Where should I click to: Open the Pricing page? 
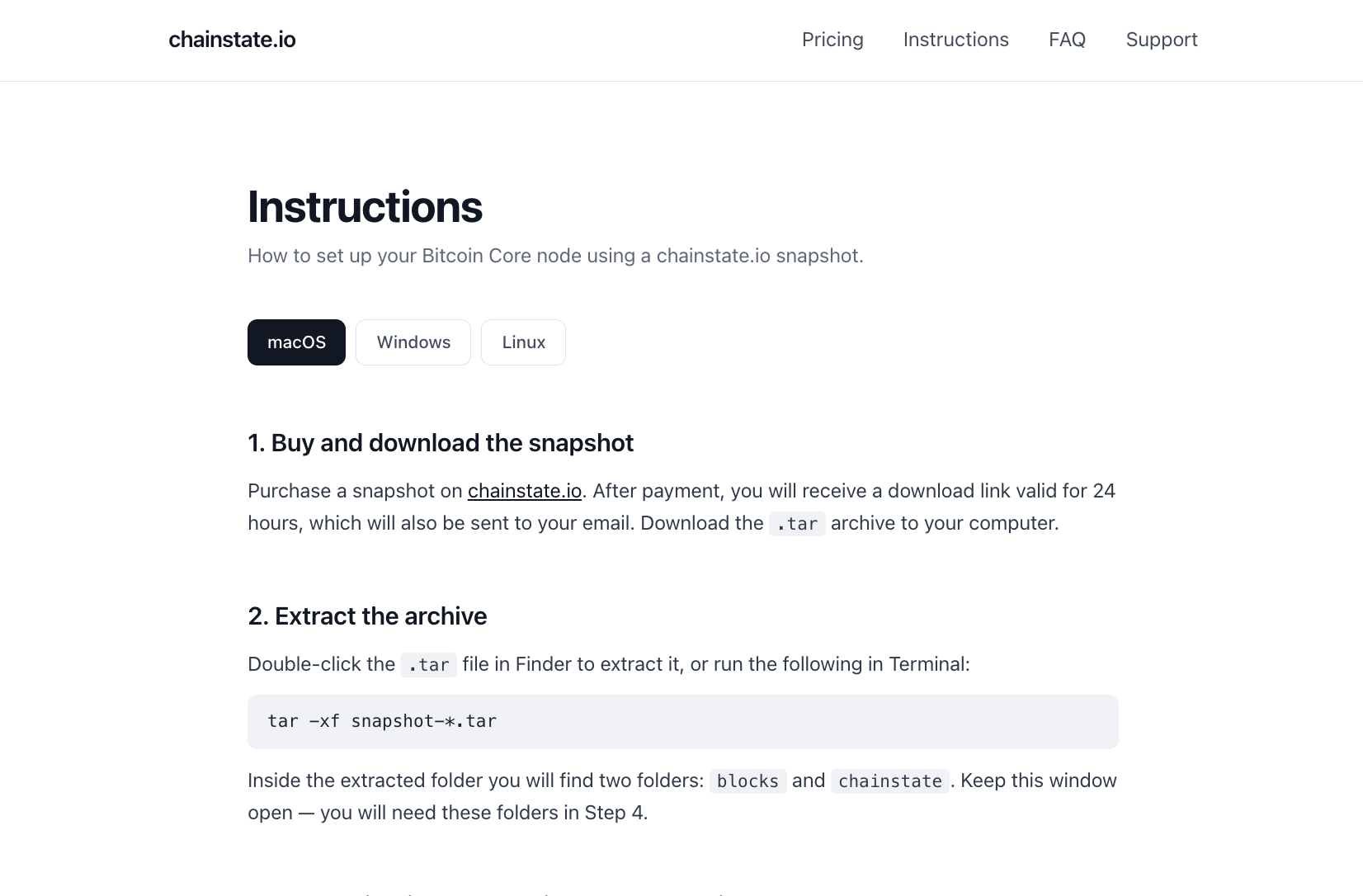pyautogui.click(x=832, y=39)
